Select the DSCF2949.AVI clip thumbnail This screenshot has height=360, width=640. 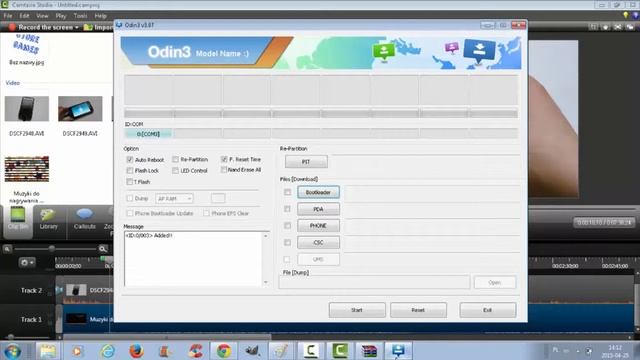pyautogui.click(x=80, y=109)
